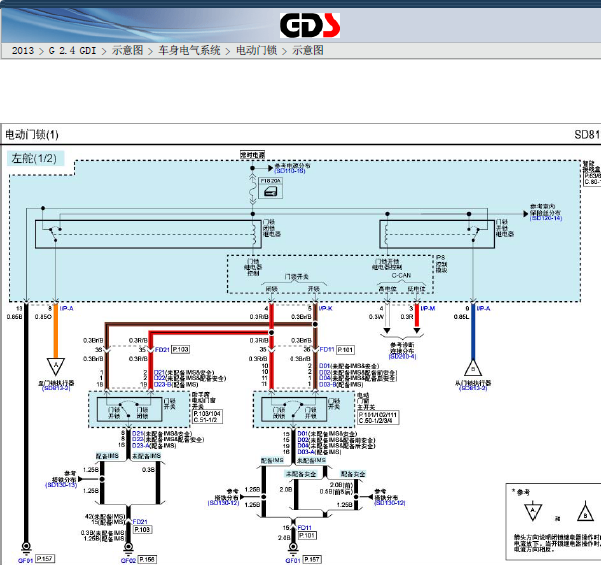This screenshot has height=565, width=601.
Task: Click the 电动门锁(1) diagram title
Action: point(32,135)
